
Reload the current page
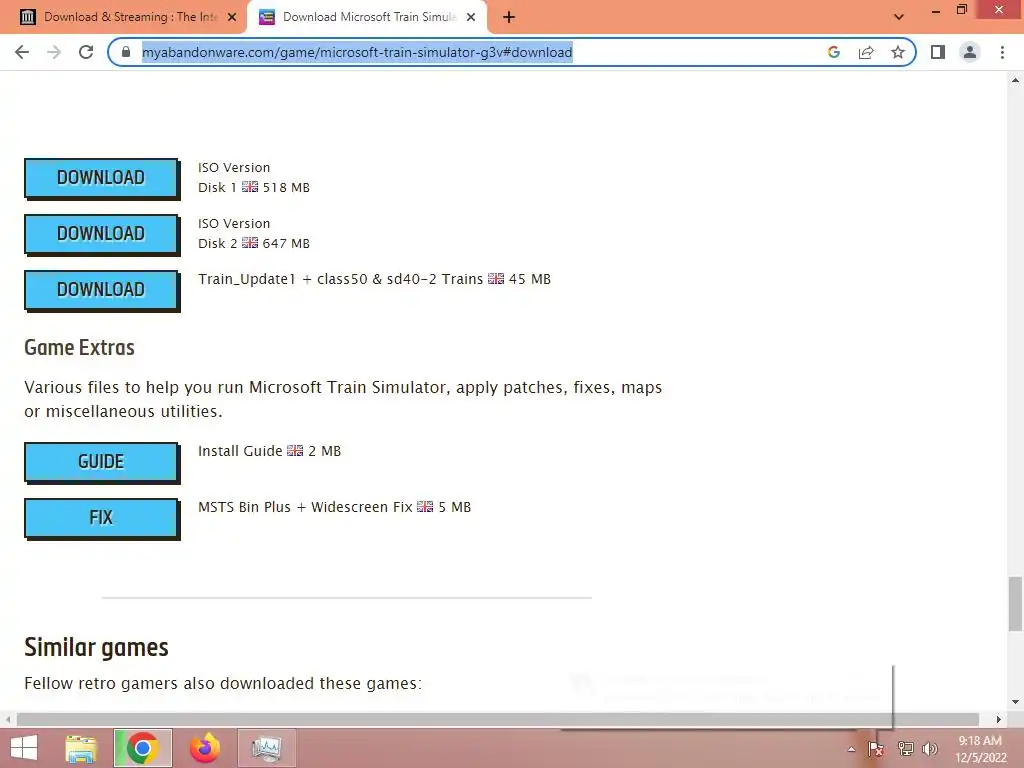(86, 52)
